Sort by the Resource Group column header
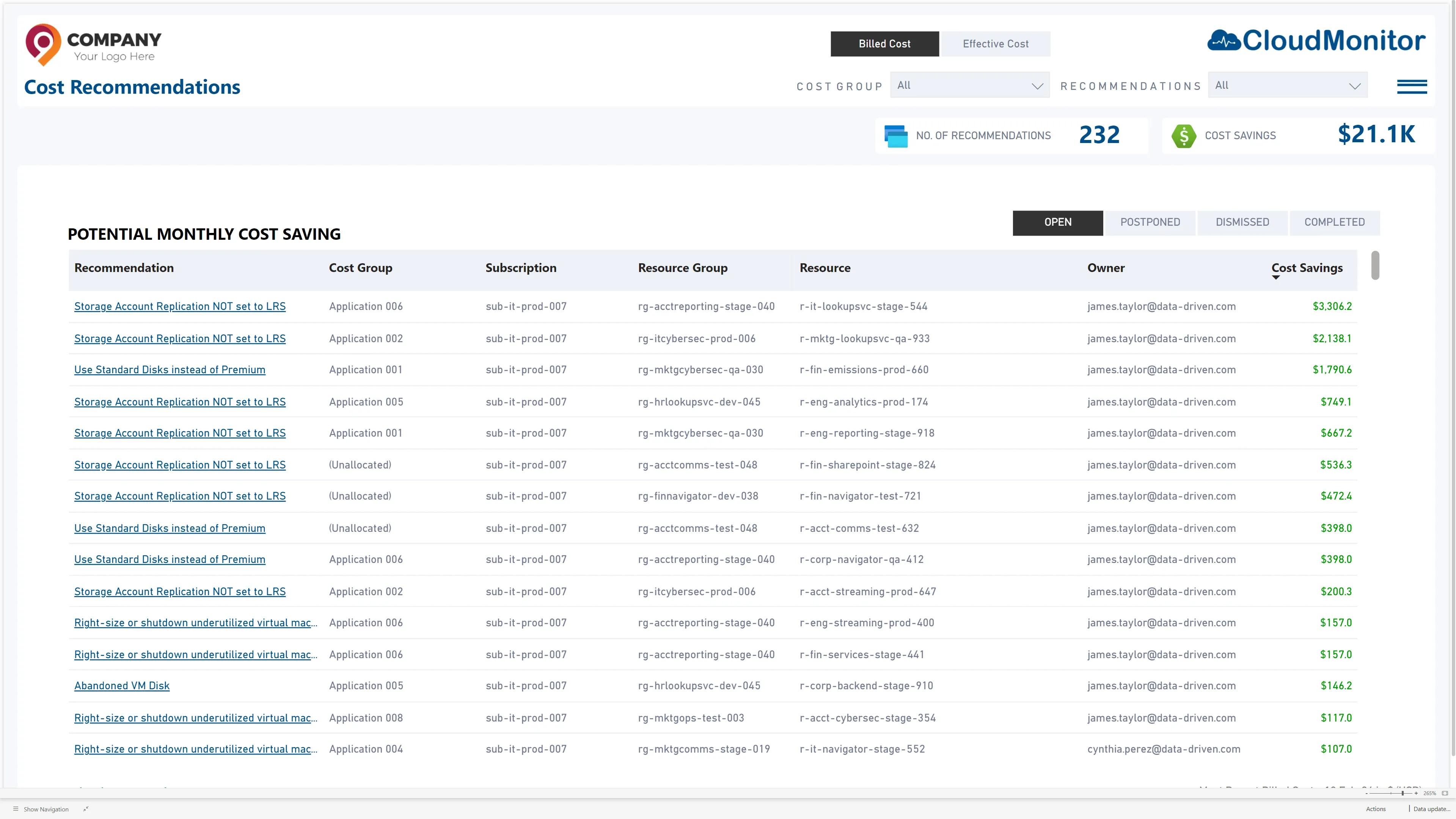This screenshot has width=1456, height=819. (x=682, y=268)
